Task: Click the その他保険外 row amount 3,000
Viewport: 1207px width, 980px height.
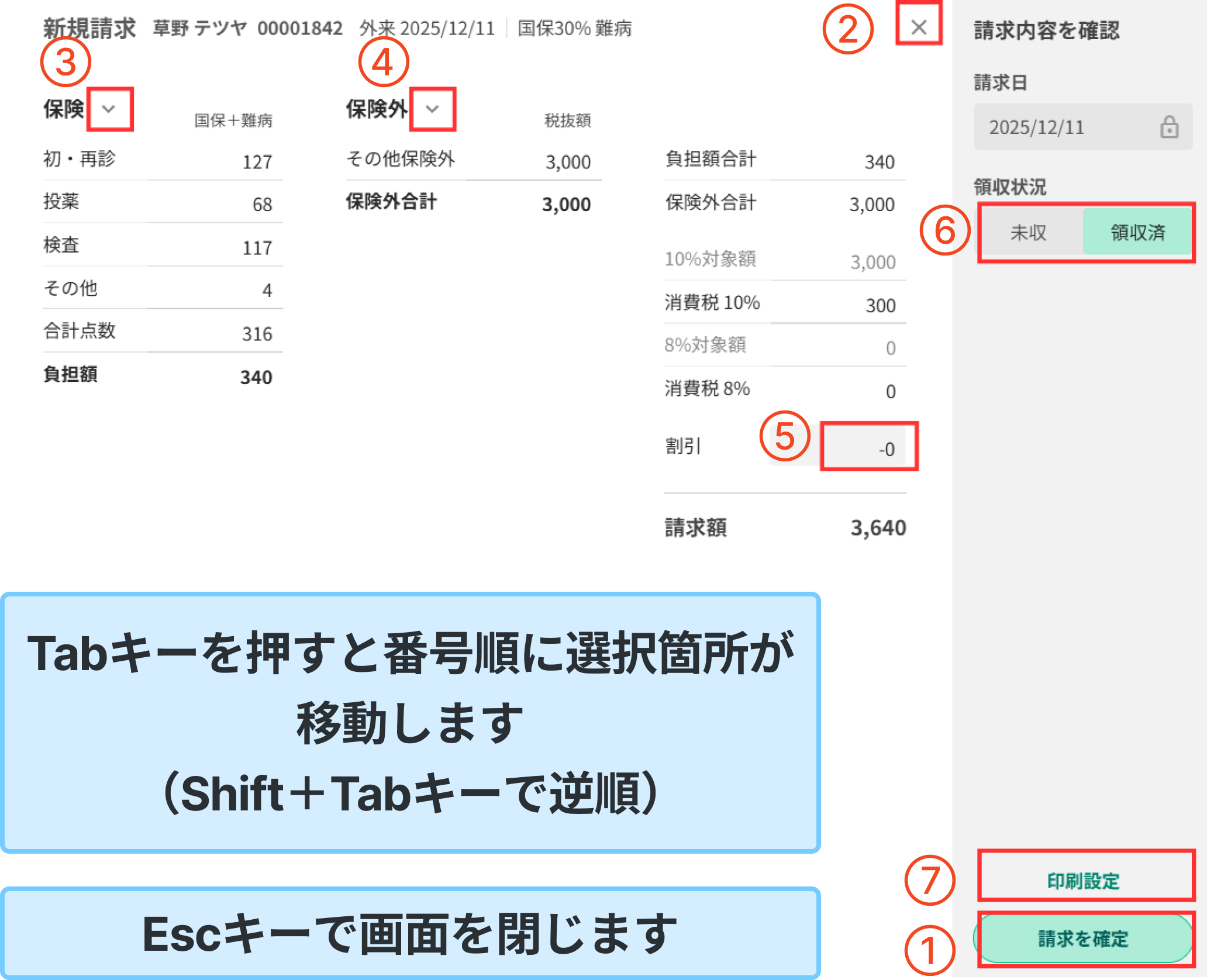Action: click(x=568, y=162)
